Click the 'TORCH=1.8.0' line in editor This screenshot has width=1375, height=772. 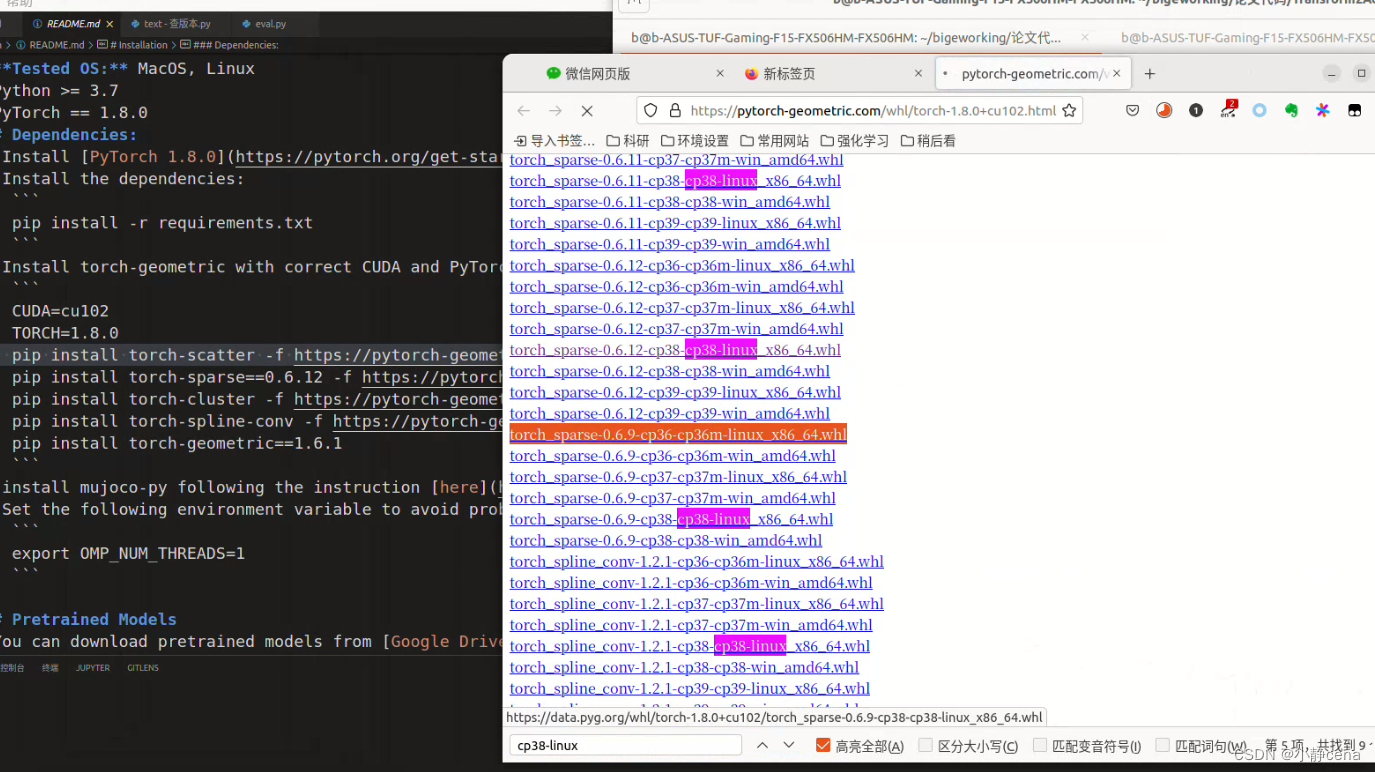(x=65, y=333)
